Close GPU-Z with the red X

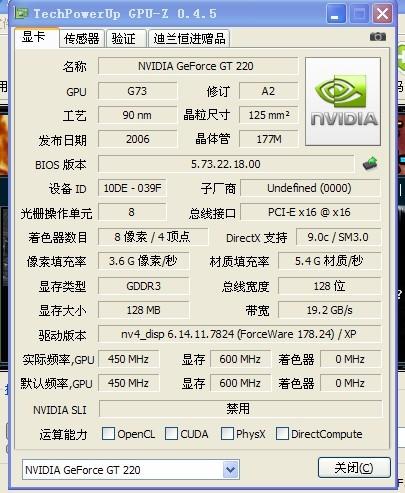point(382,14)
